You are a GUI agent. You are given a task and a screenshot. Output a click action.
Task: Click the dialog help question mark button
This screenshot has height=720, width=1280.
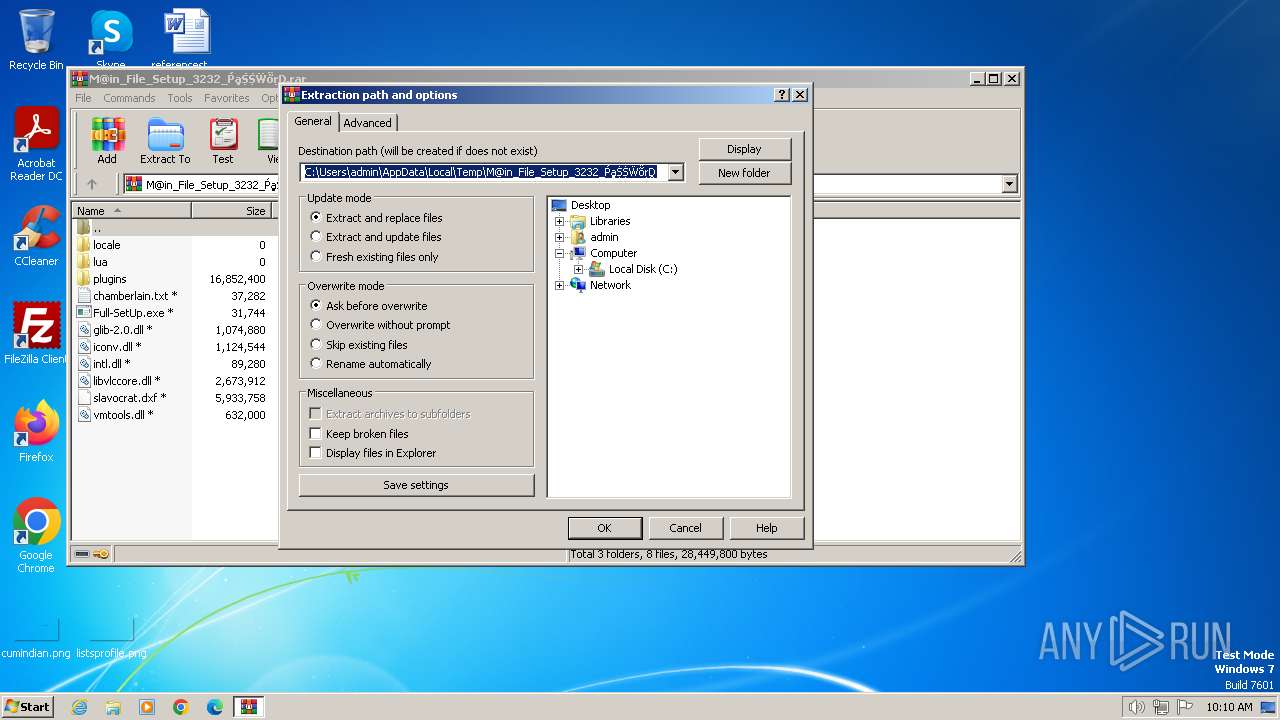(782, 95)
